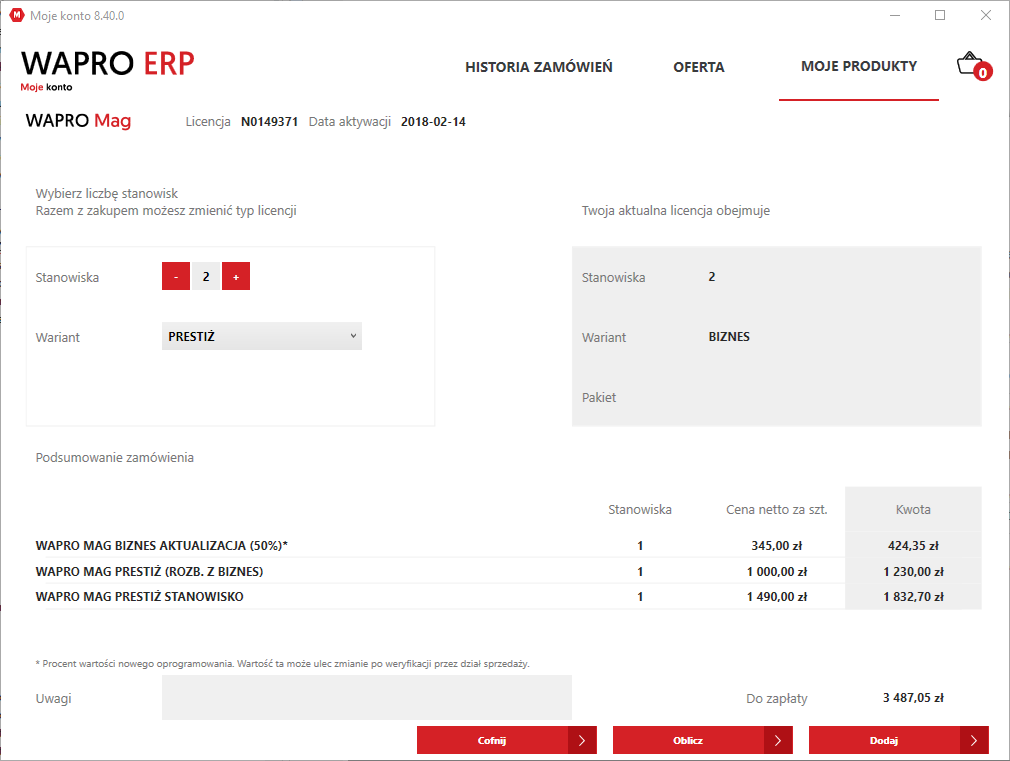The image size is (1010, 761).
Task: Select the MOJE PRODUKTY tab
Action: (x=859, y=66)
